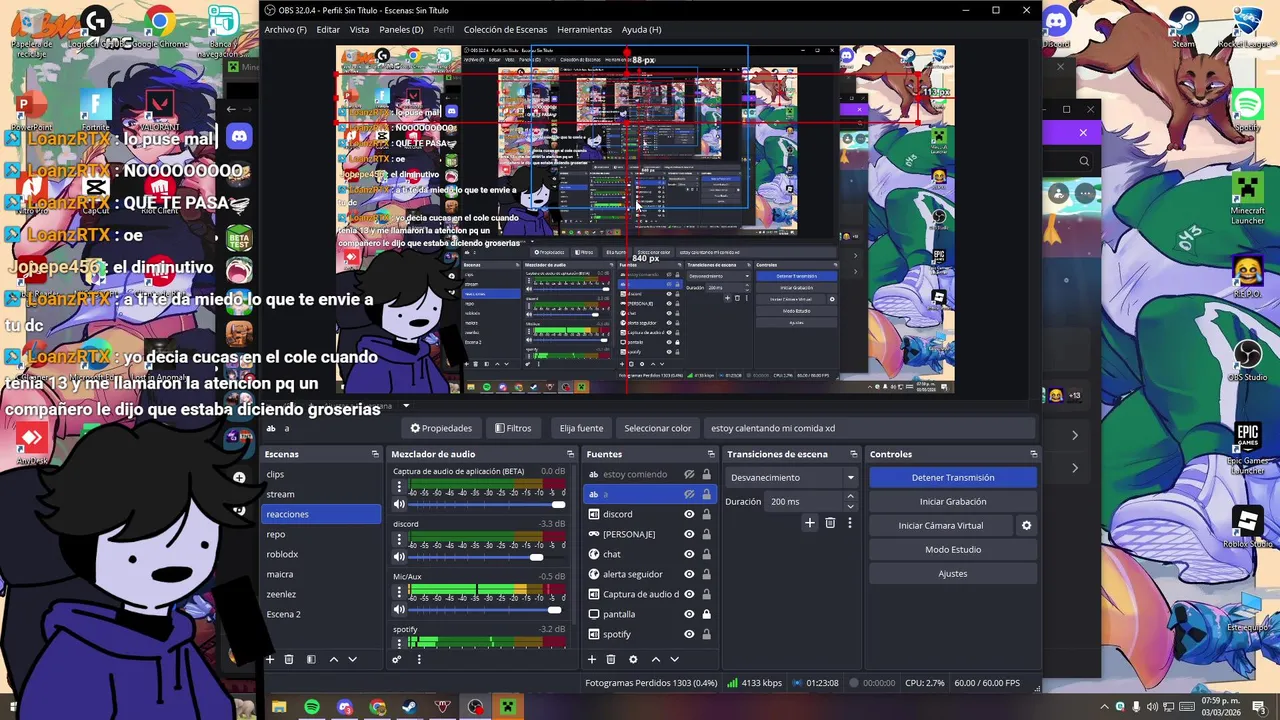This screenshot has height=720, width=1280.
Task: Move the selected source up in Fuentes
Action: (x=656, y=659)
